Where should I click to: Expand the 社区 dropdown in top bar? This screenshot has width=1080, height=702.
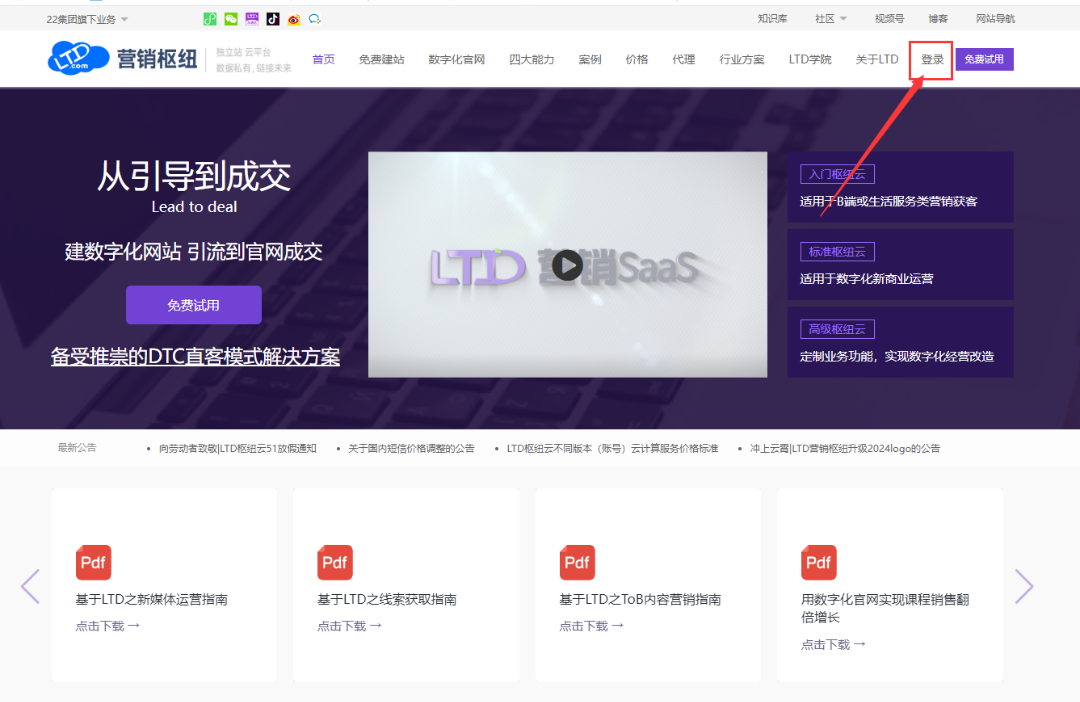click(x=831, y=19)
